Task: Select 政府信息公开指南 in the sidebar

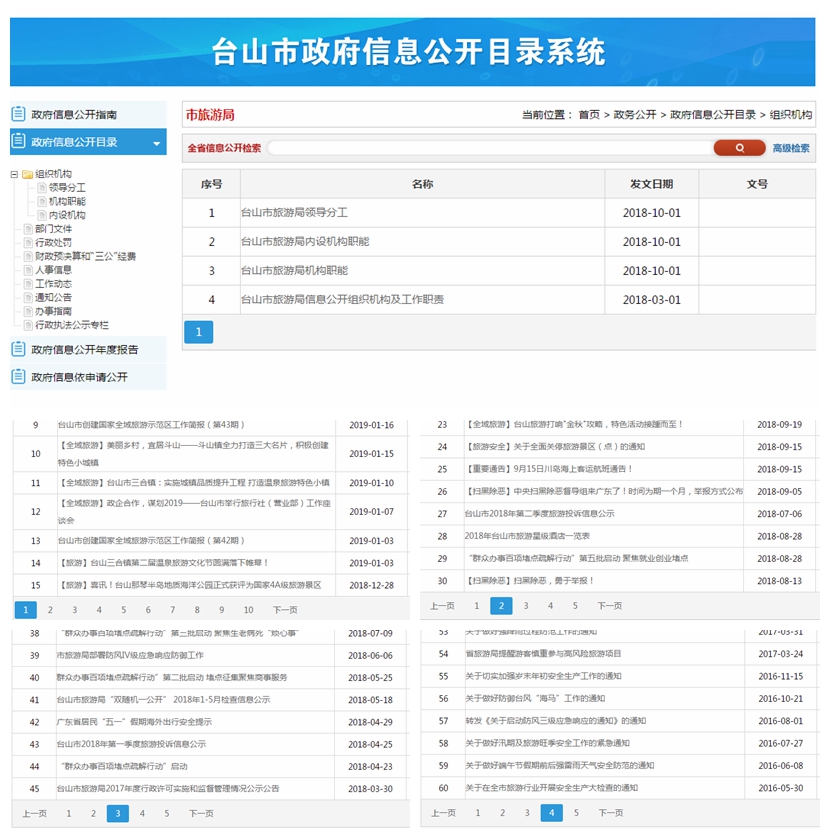Action: coord(74,115)
